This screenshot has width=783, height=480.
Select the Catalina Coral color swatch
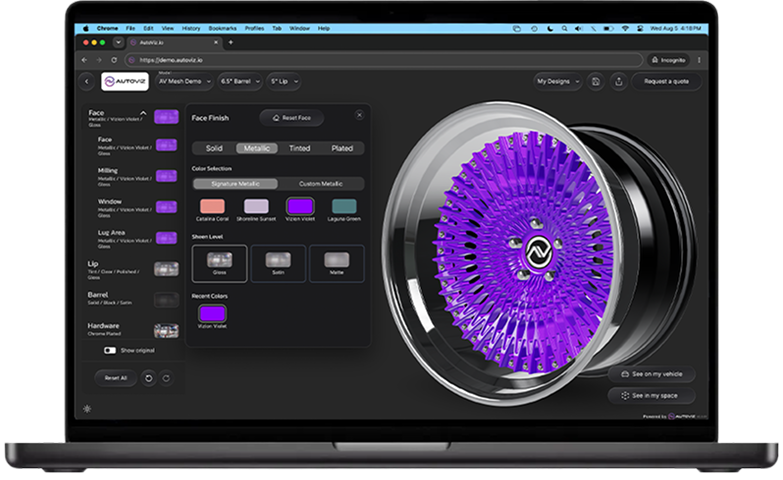coord(212,206)
